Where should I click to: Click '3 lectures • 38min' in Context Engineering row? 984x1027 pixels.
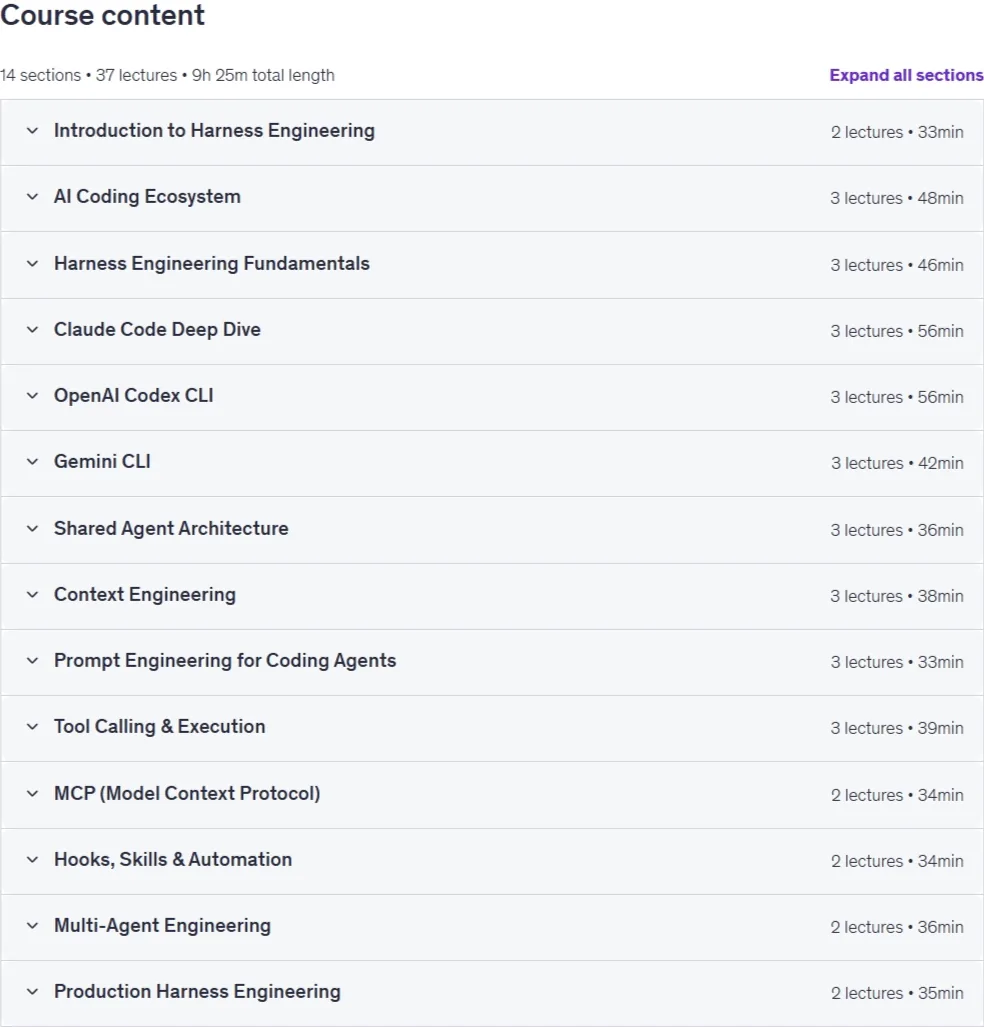click(x=897, y=596)
